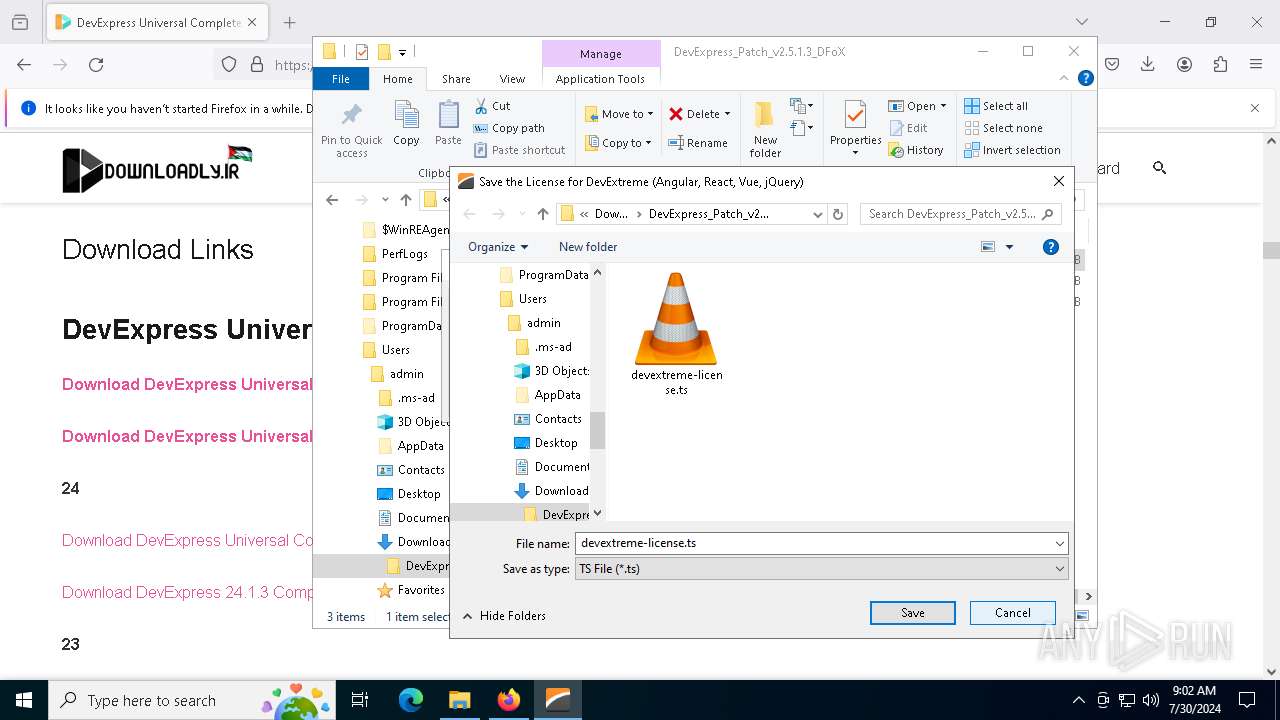Viewport: 1280px width, 720px height.
Task: Click the Copy path command
Action: (x=508, y=128)
